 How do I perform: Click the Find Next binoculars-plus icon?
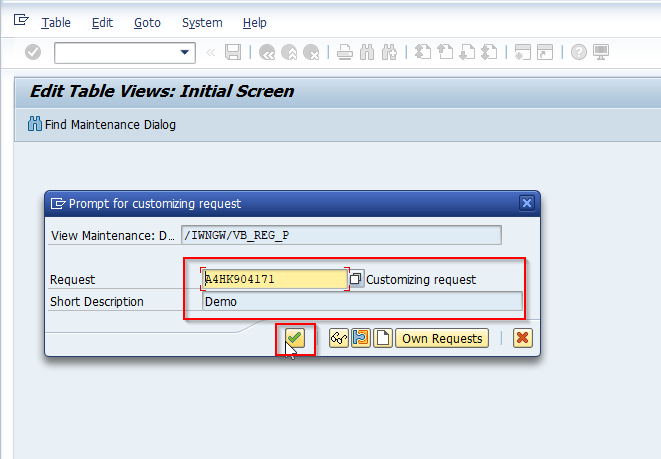click(389, 52)
